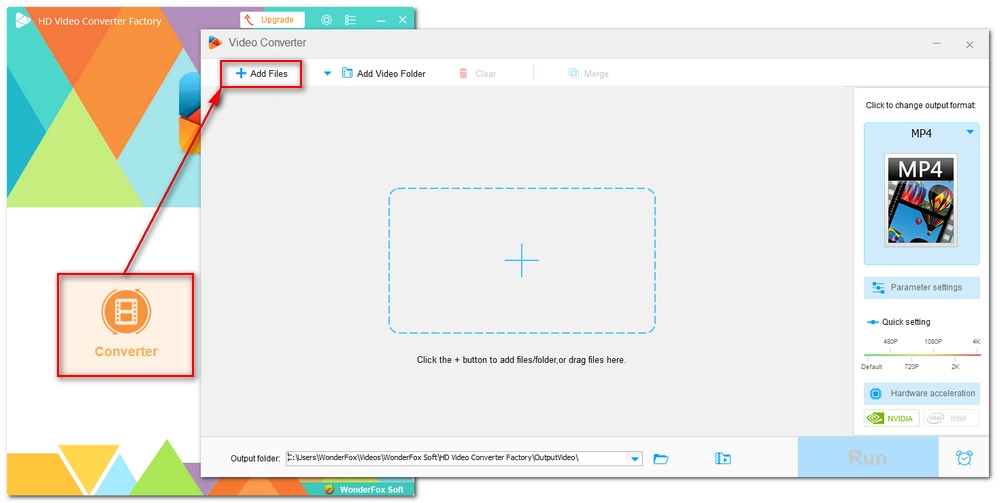The width and height of the screenshot is (1000, 503).
Task: Click the Merge toolbar button
Action: 588,73
